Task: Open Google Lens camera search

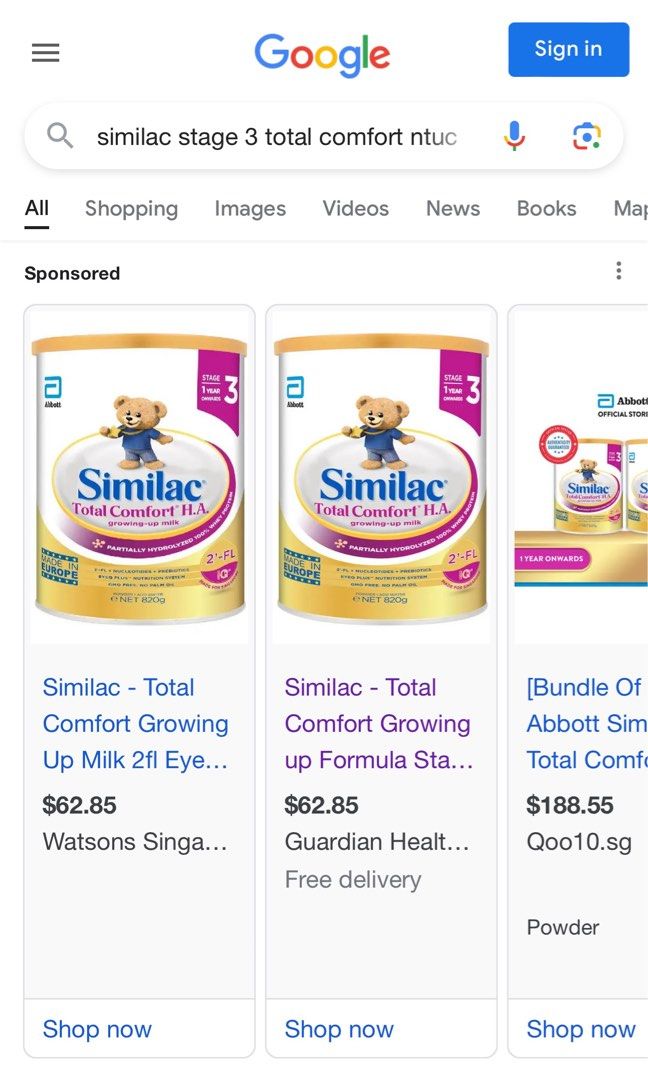Action: pos(587,136)
